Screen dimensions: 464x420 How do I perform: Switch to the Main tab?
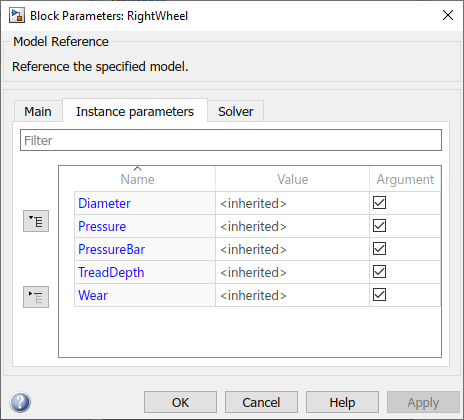[38, 111]
